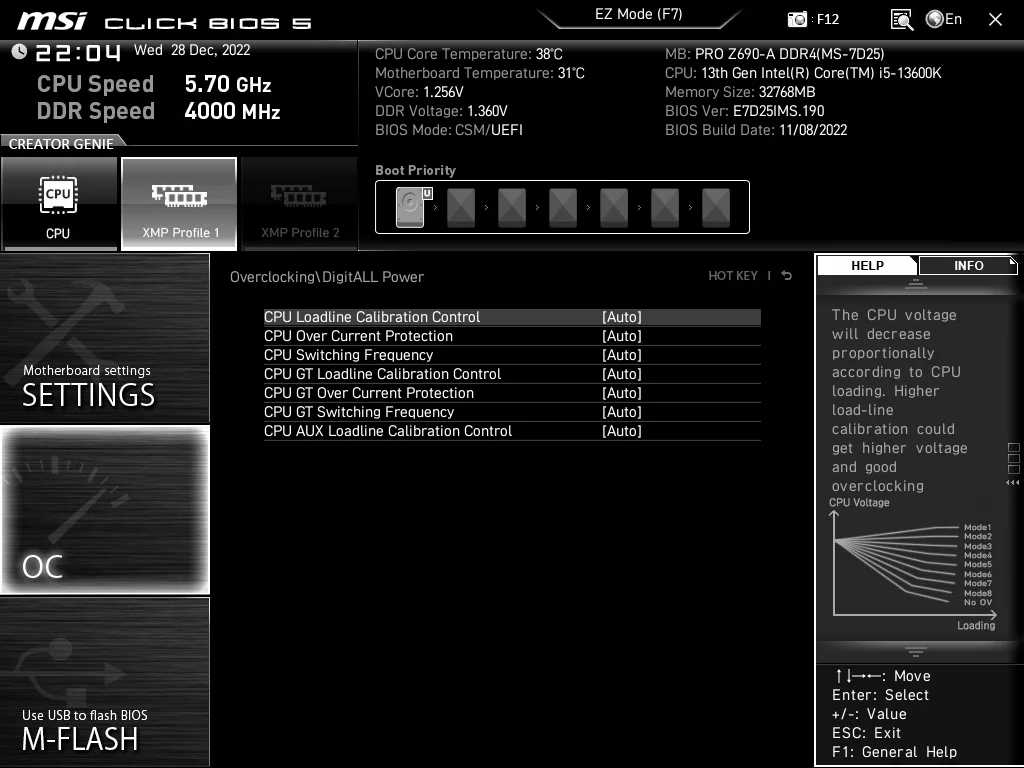The width and height of the screenshot is (1024, 768).
Task: Toggle the CPU Creator Genie button
Action: pos(59,204)
